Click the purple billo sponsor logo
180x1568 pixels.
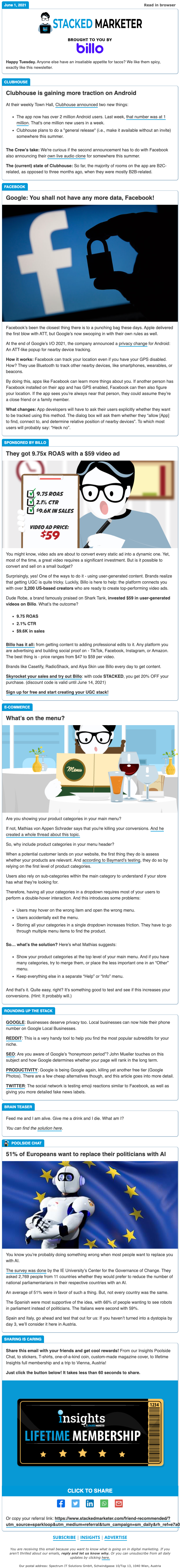[x=90, y=47]
